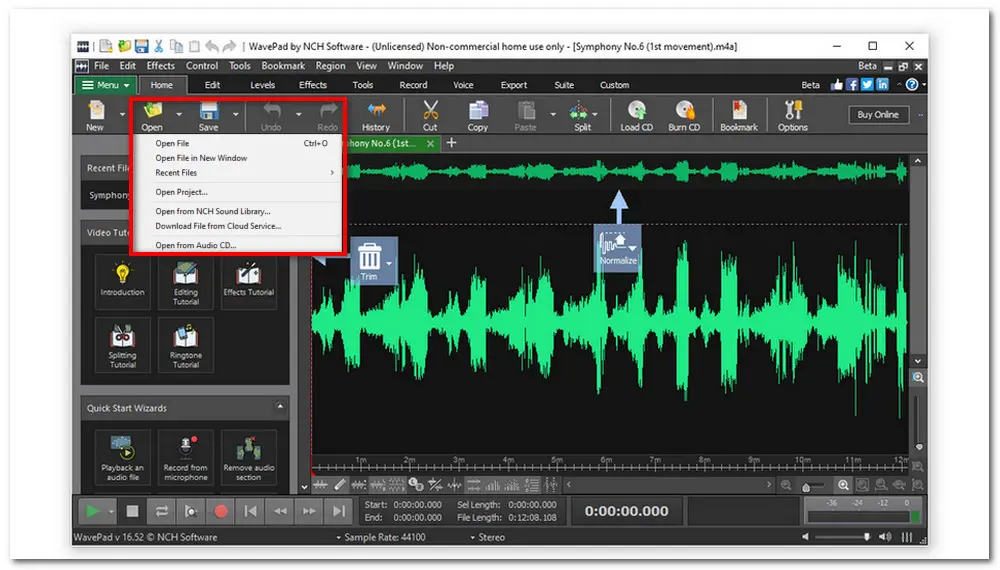Click the Save toolbar icon
The width and height of the screenshot is (1000, 570).
(209, 115)
